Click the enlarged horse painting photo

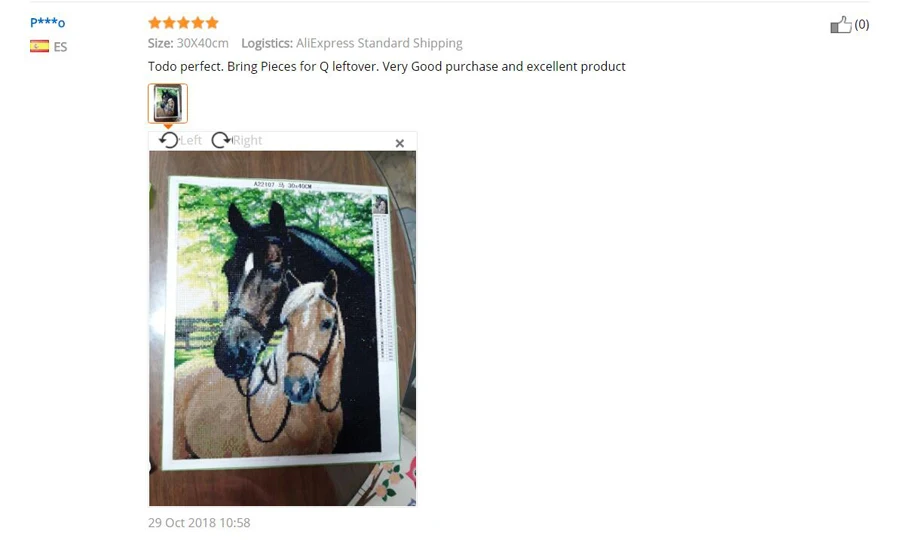click(282, 328)
